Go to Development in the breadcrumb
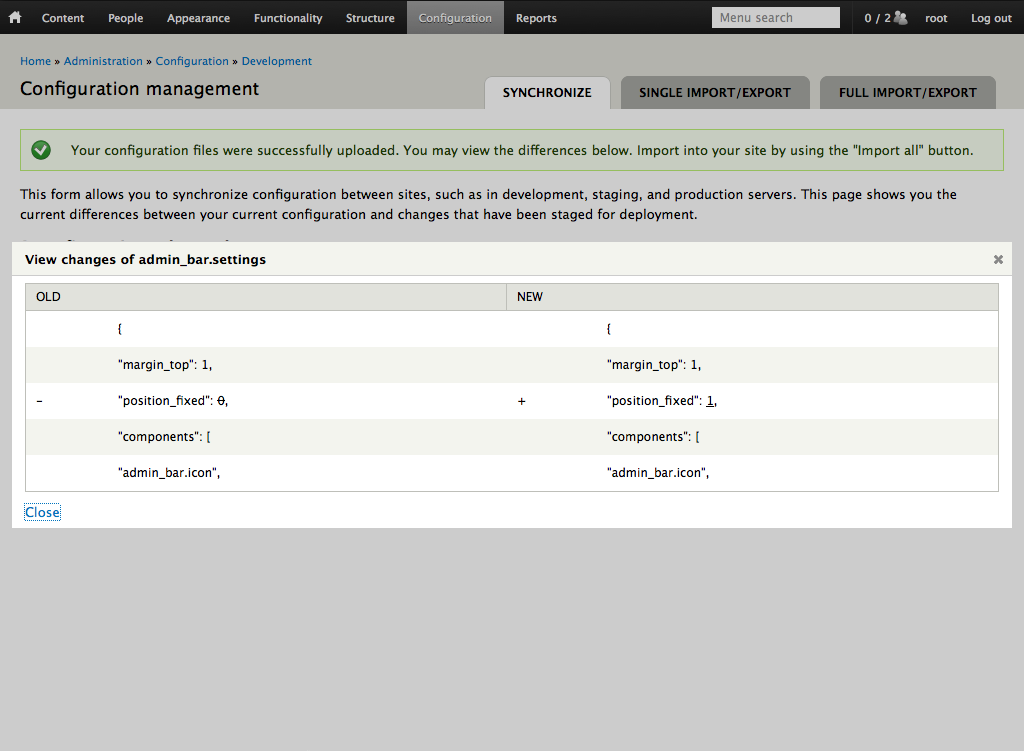Image resolution: width=1024 pixels, height=751 pixels. (277, 61)
